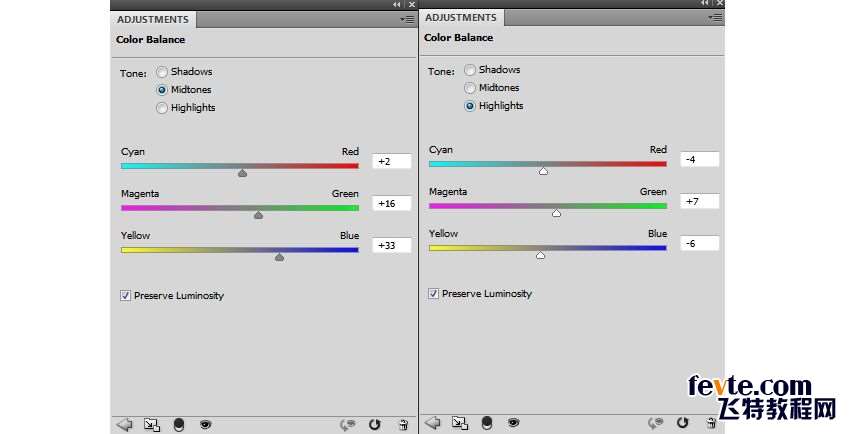The image size is (850, 434).
Task: Click Cyan-Red slider handle in left panel
Action: 242,173
